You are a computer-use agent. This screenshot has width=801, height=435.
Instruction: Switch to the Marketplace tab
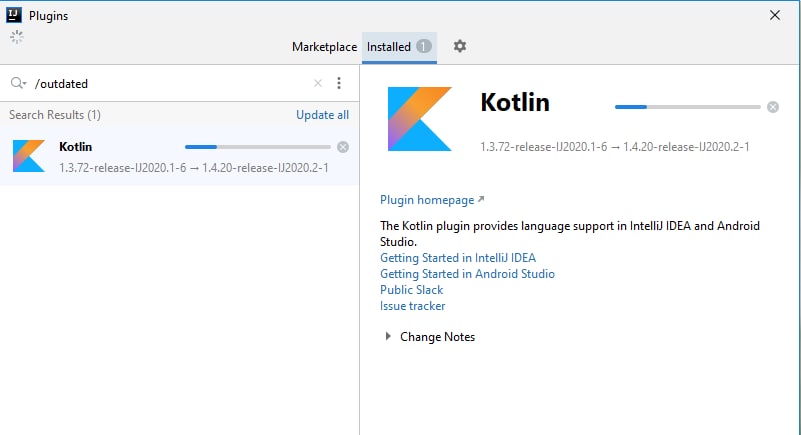pyautogui.click(x=324, y=47)
